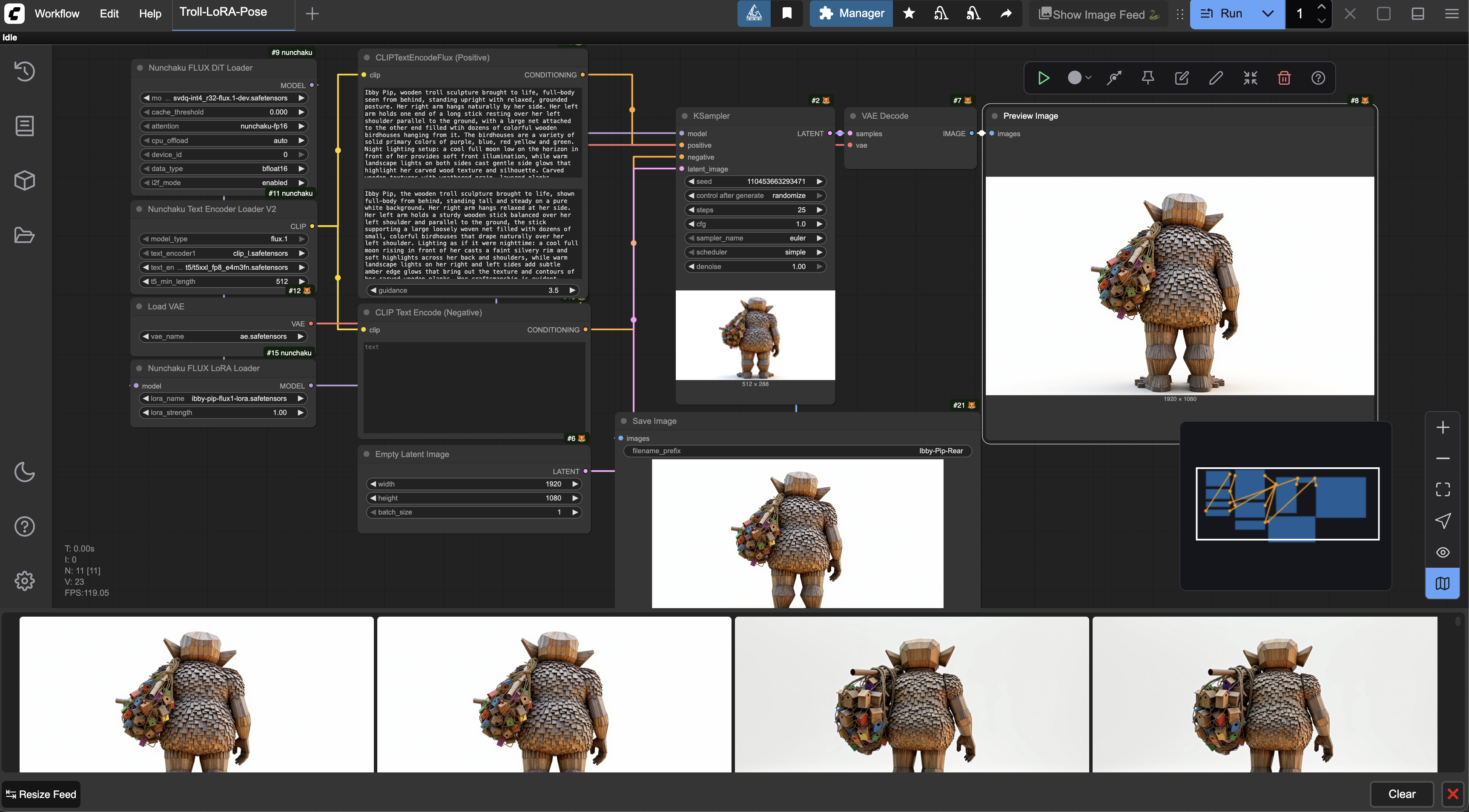1469x812 pixels.
Task: Click the bookmark icon in top bar
Action: coord(787,14)
